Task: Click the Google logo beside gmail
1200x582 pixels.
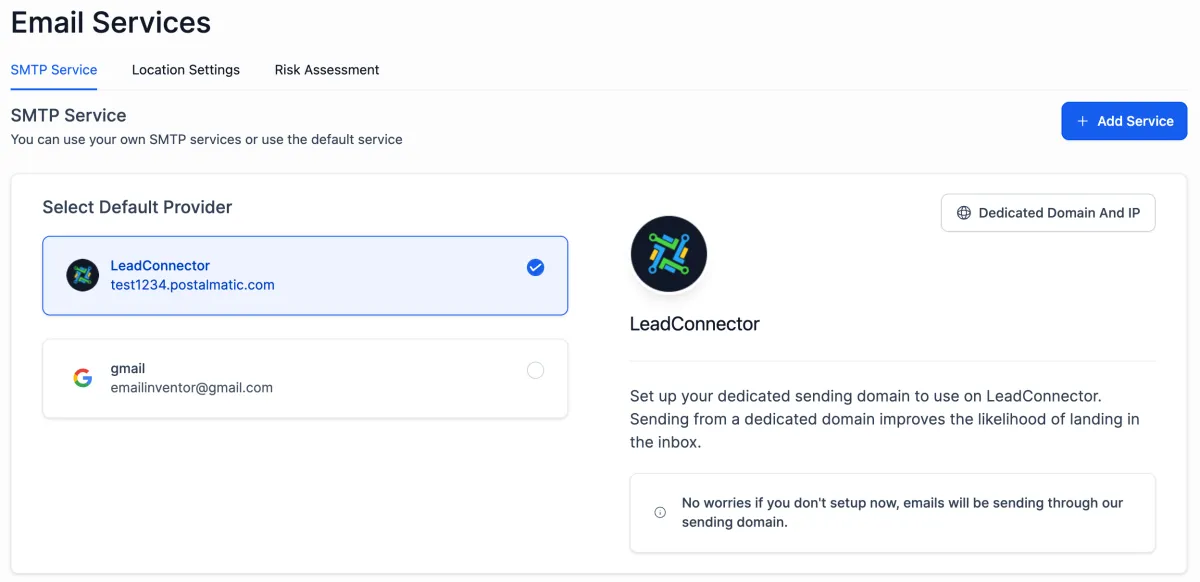Action: [x=82, y=378]
